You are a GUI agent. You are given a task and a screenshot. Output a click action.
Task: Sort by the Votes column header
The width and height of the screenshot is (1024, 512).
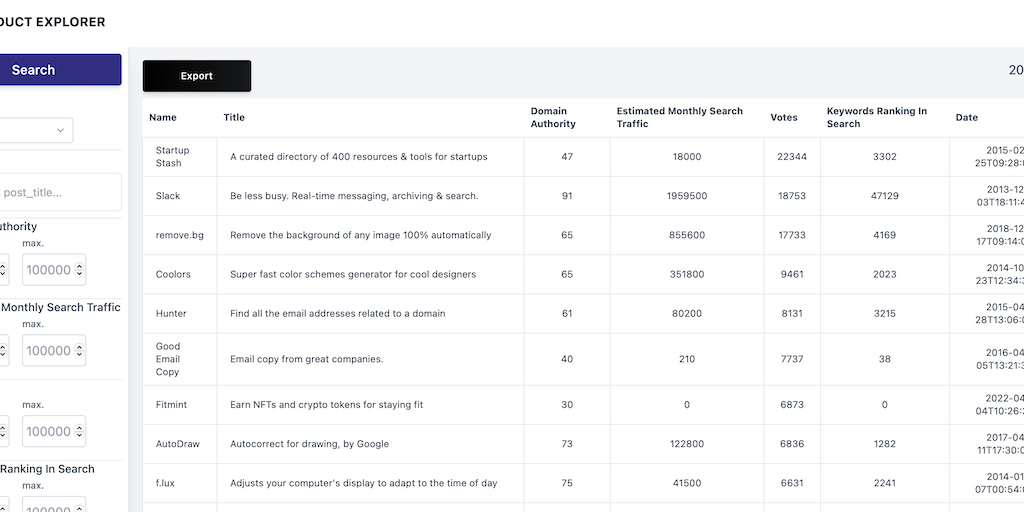(784, 118)
